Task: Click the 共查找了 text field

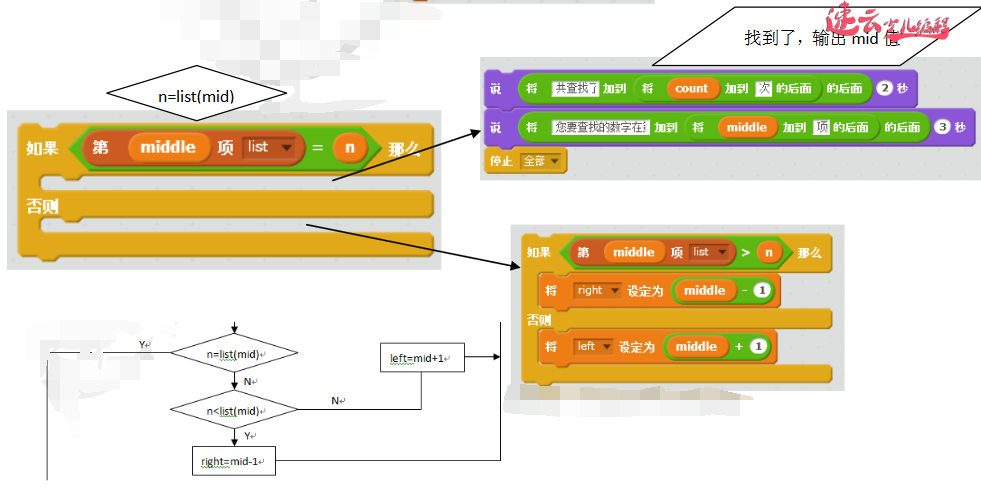Action: [576, 89]
